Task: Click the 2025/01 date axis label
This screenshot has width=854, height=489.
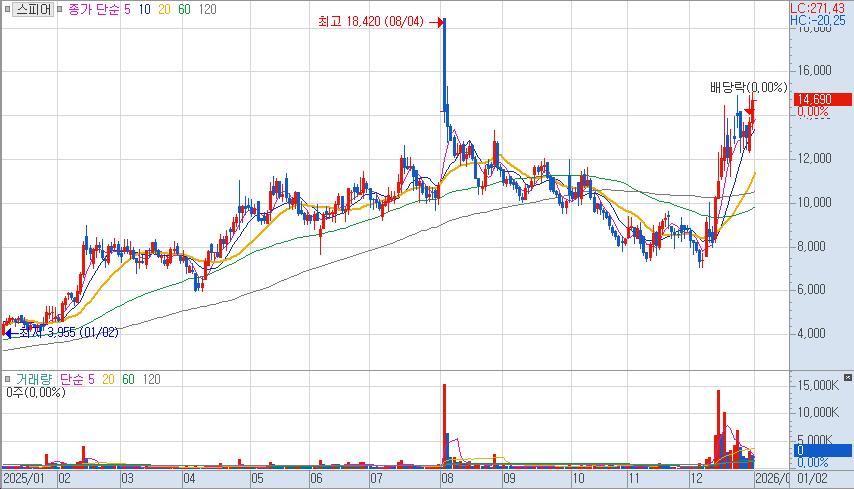Action: [24, 479]
